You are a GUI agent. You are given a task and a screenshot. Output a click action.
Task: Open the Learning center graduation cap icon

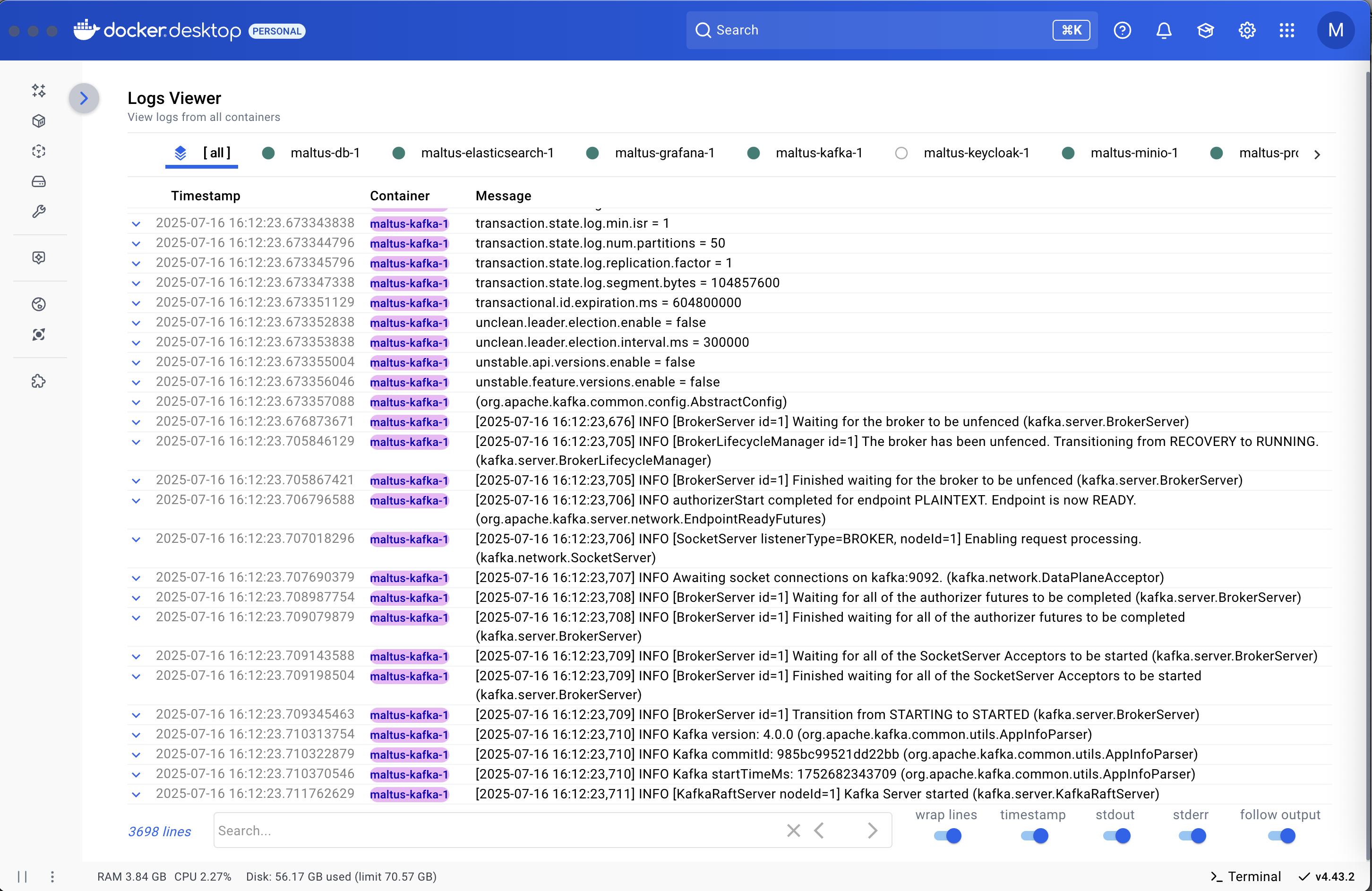(x=1205, y=31)
